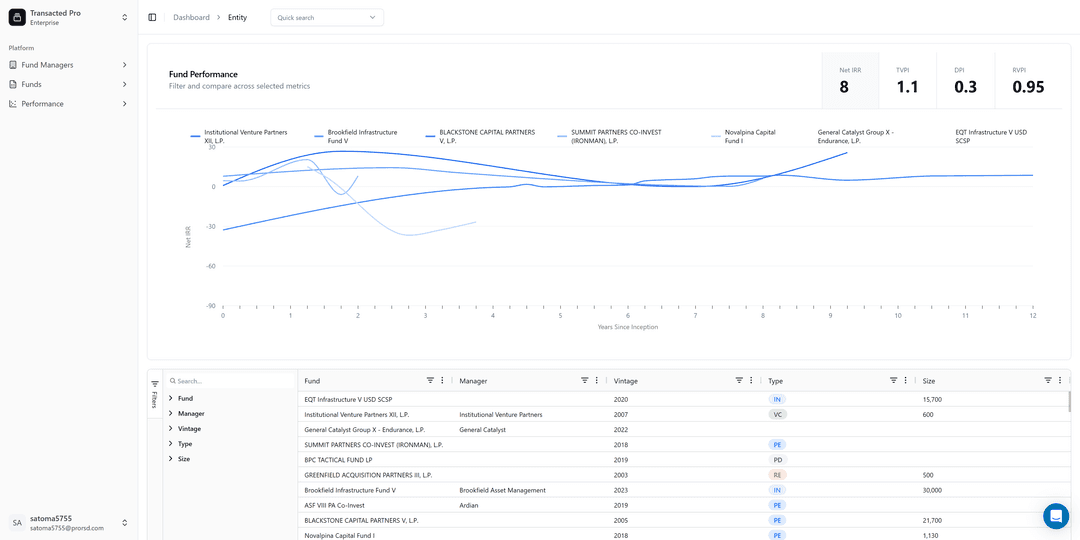Open the Fund column options menu

pos(442,380)
